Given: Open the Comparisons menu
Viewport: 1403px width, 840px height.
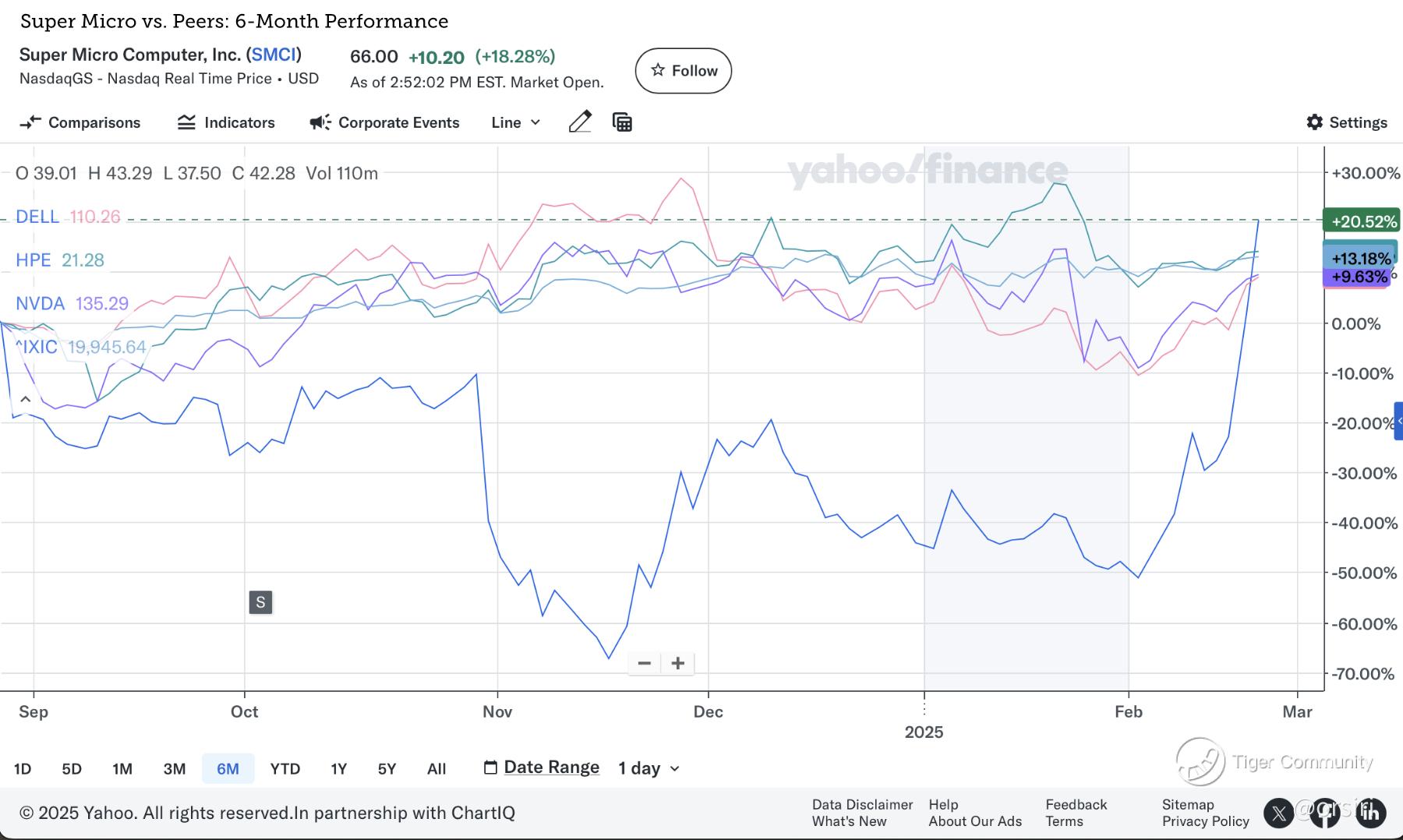Looking at the screenshot, I should 80,122.
